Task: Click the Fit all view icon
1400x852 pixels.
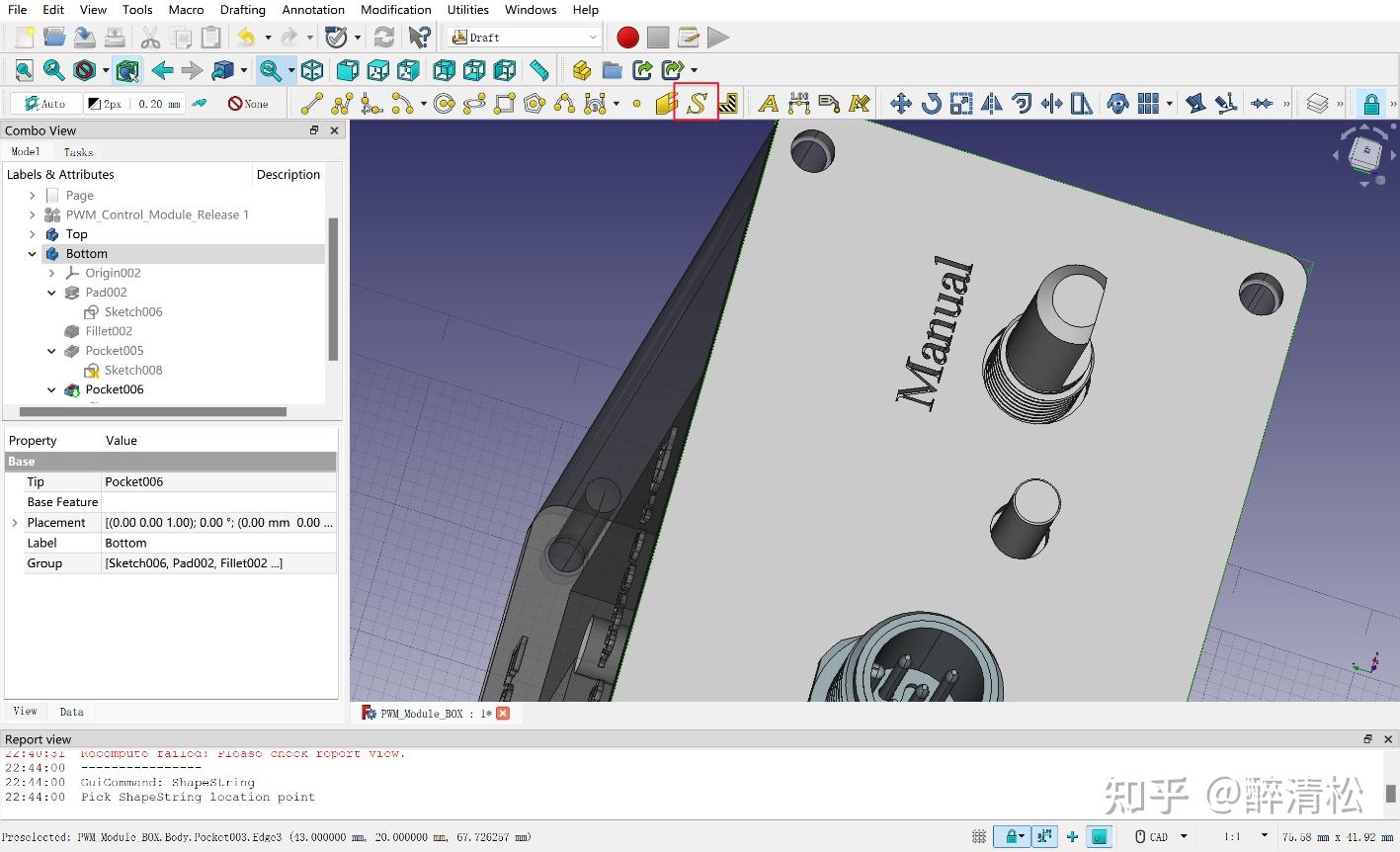Action: tap(24, 70)
